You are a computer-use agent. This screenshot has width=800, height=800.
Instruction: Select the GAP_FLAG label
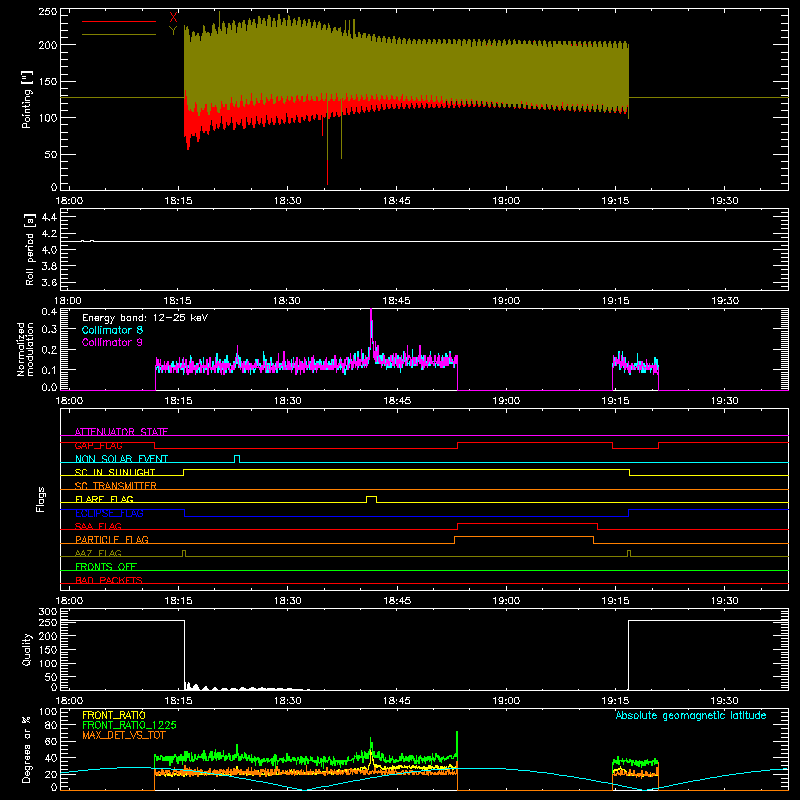click(98, 445)
